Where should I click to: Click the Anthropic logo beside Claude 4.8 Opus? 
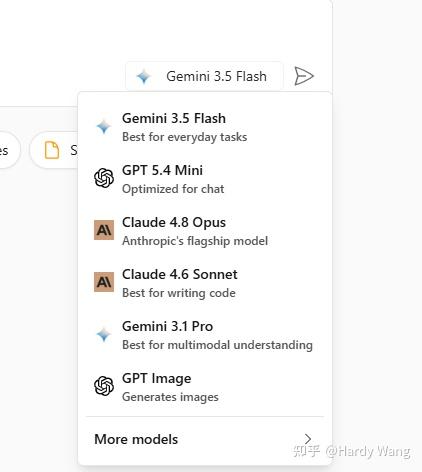point(104,230)
